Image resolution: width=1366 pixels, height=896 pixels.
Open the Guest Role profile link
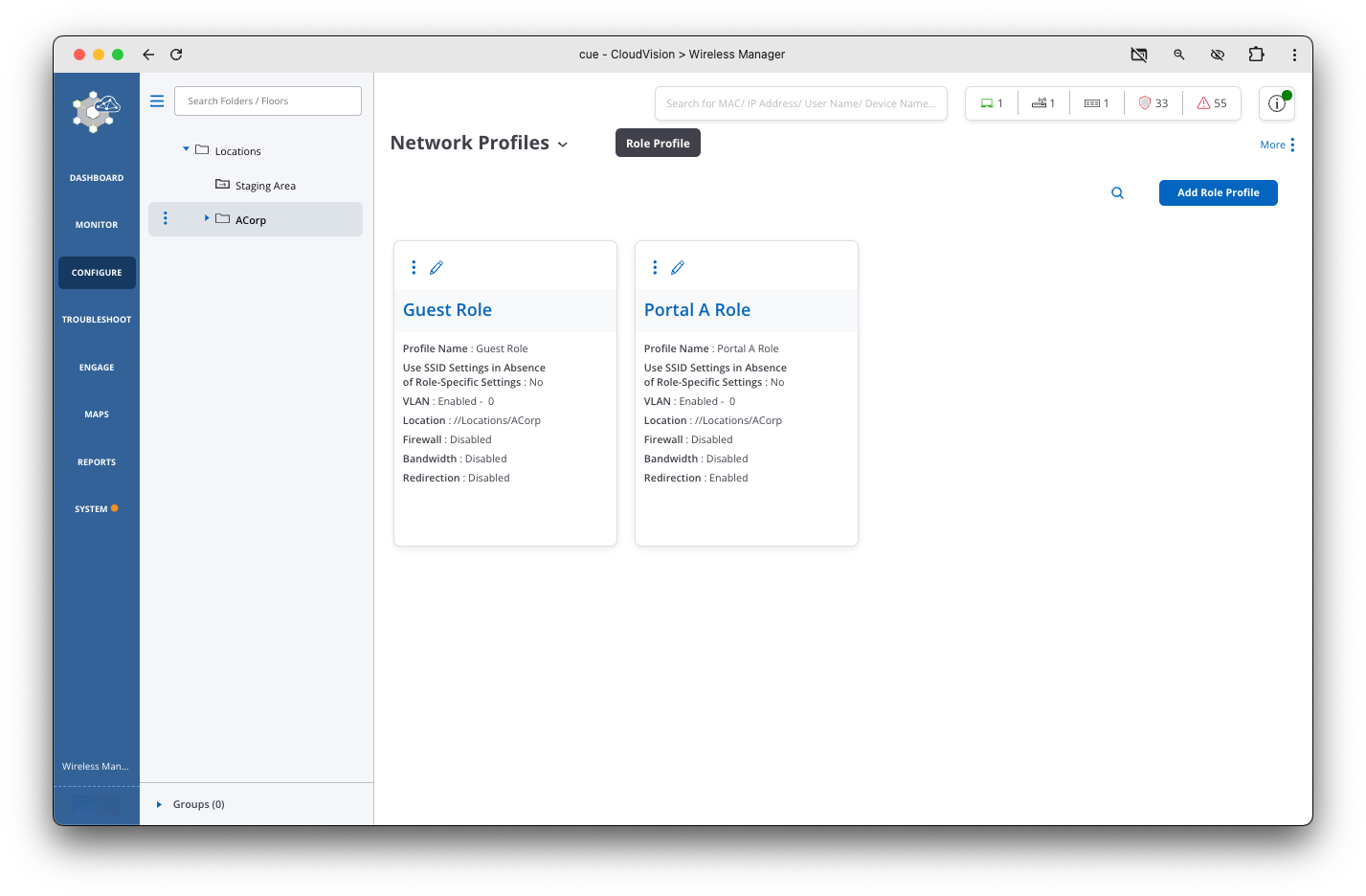point(447,310)
